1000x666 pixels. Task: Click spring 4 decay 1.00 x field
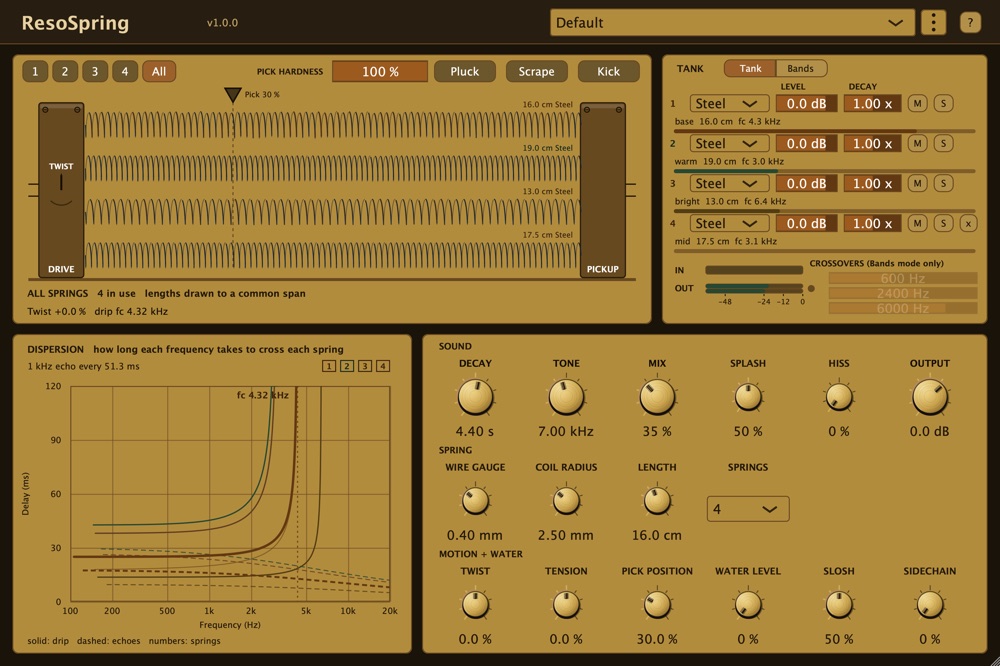(x=872, y=223)
